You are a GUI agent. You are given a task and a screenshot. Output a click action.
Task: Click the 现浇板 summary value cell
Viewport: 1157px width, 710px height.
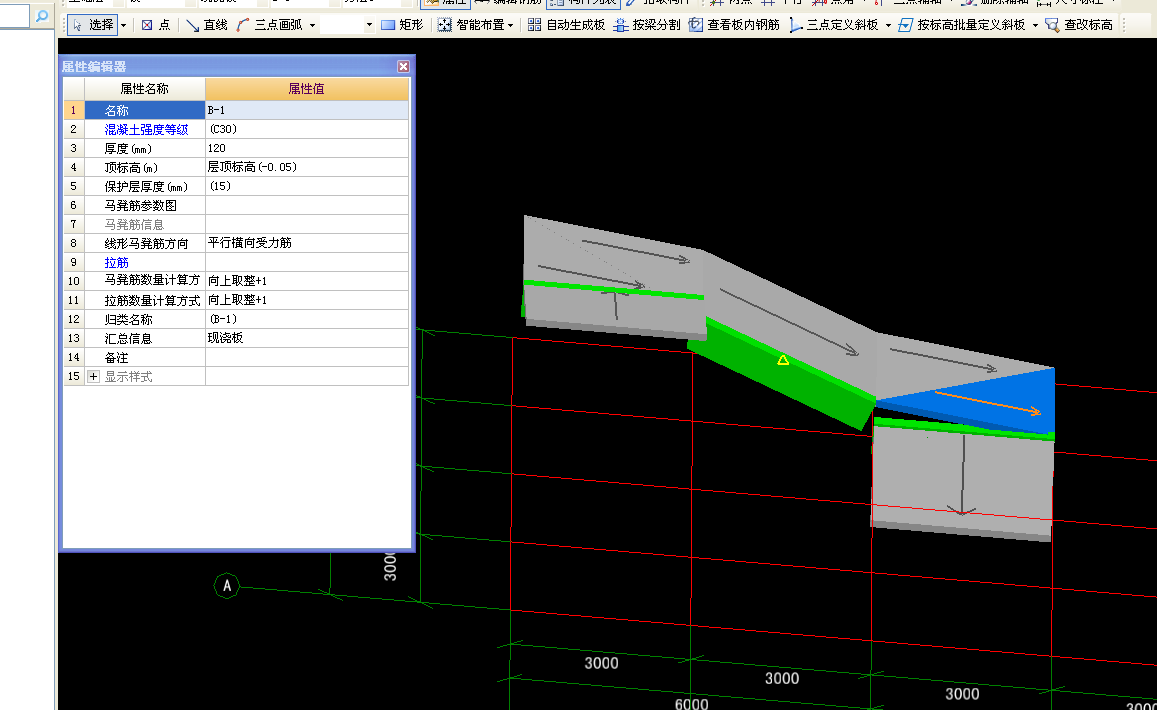(x=306, y=339)
